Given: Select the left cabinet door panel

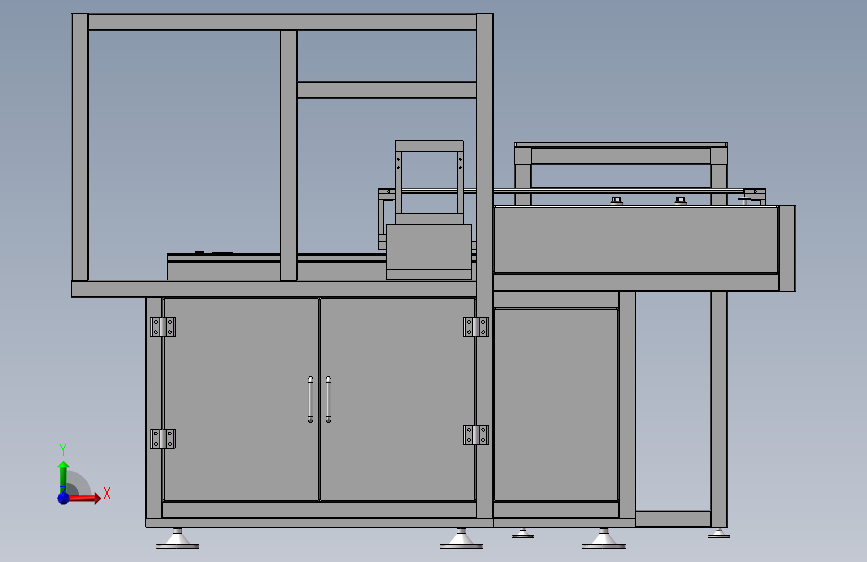Looking at the screenshot, I should pyautogui.click(x=241, y=399).
